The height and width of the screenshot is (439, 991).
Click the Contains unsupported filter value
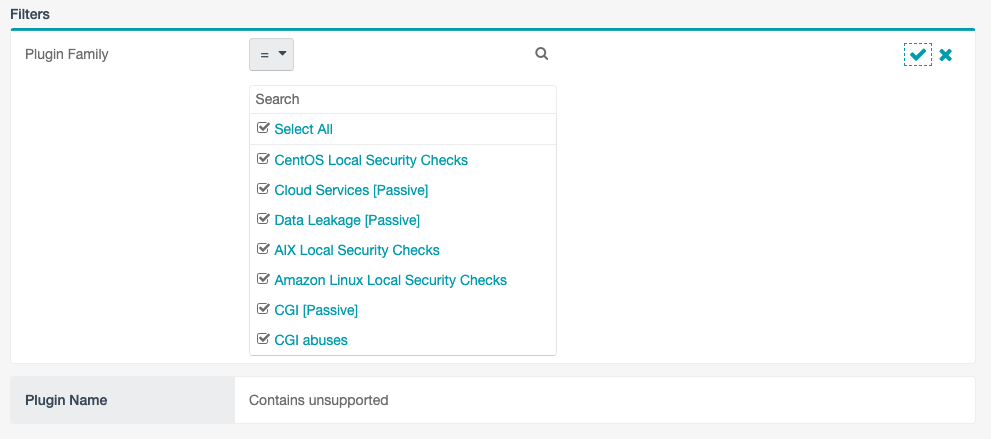click(319, 400)
